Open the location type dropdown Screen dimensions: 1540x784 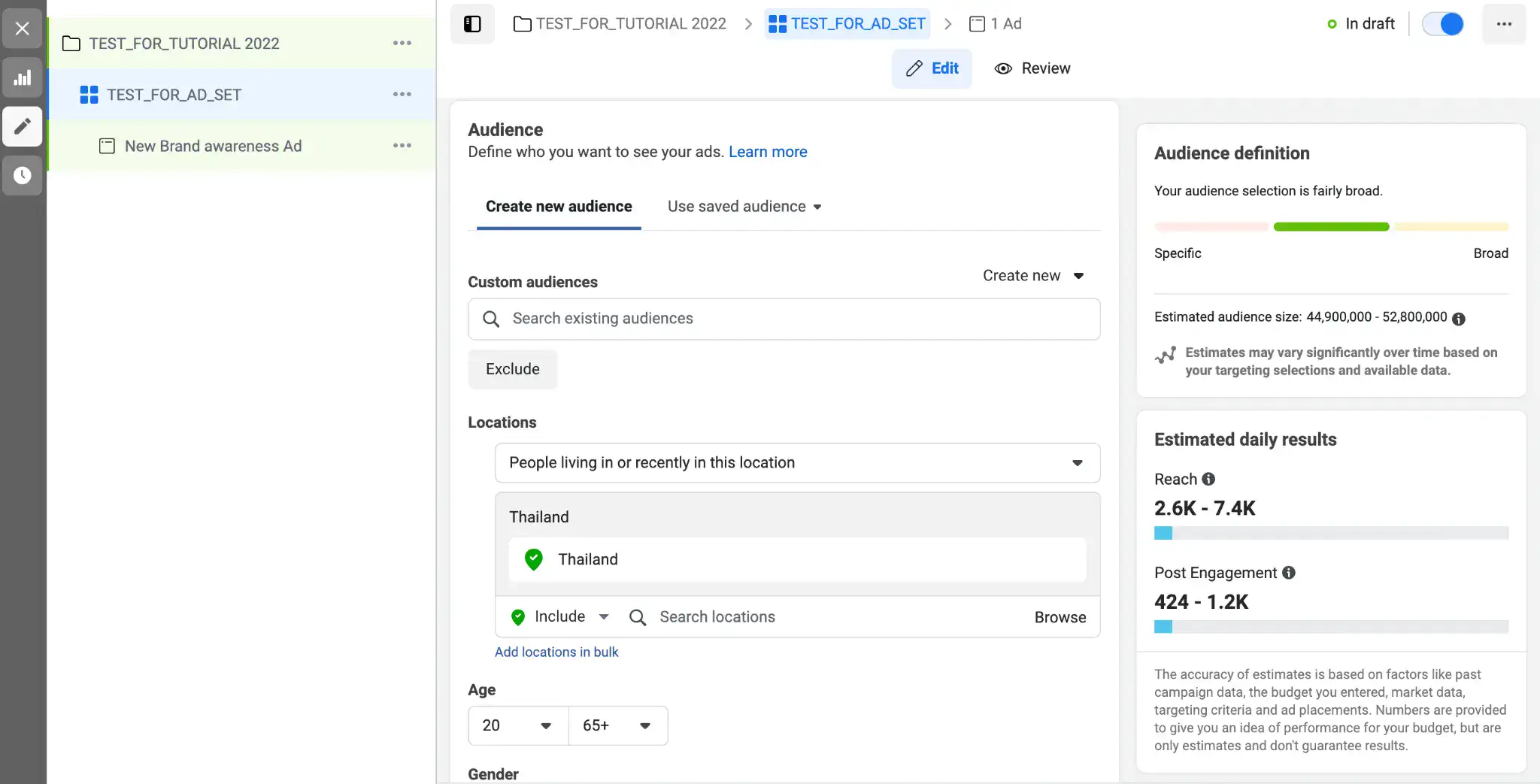[x=797, y=463]
